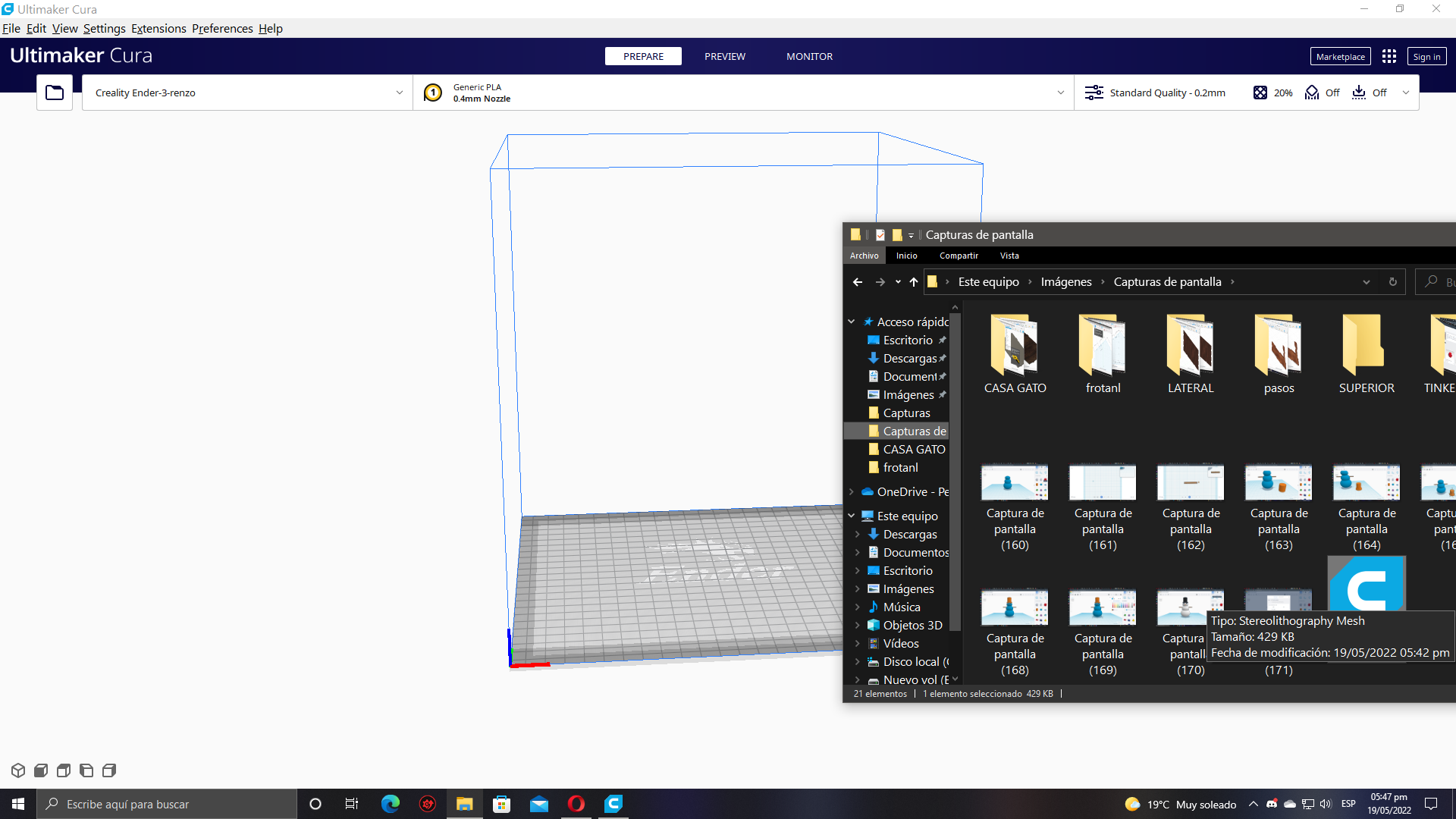This screenshot has height=819, width=1456.
Task: Open the Extensions menu
Action: [158, 28]
